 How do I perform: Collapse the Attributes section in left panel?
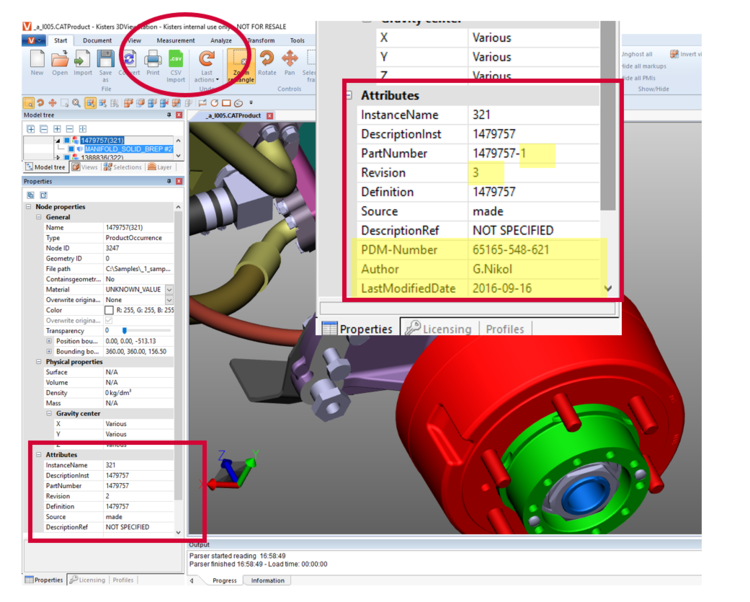pos(39,455)
